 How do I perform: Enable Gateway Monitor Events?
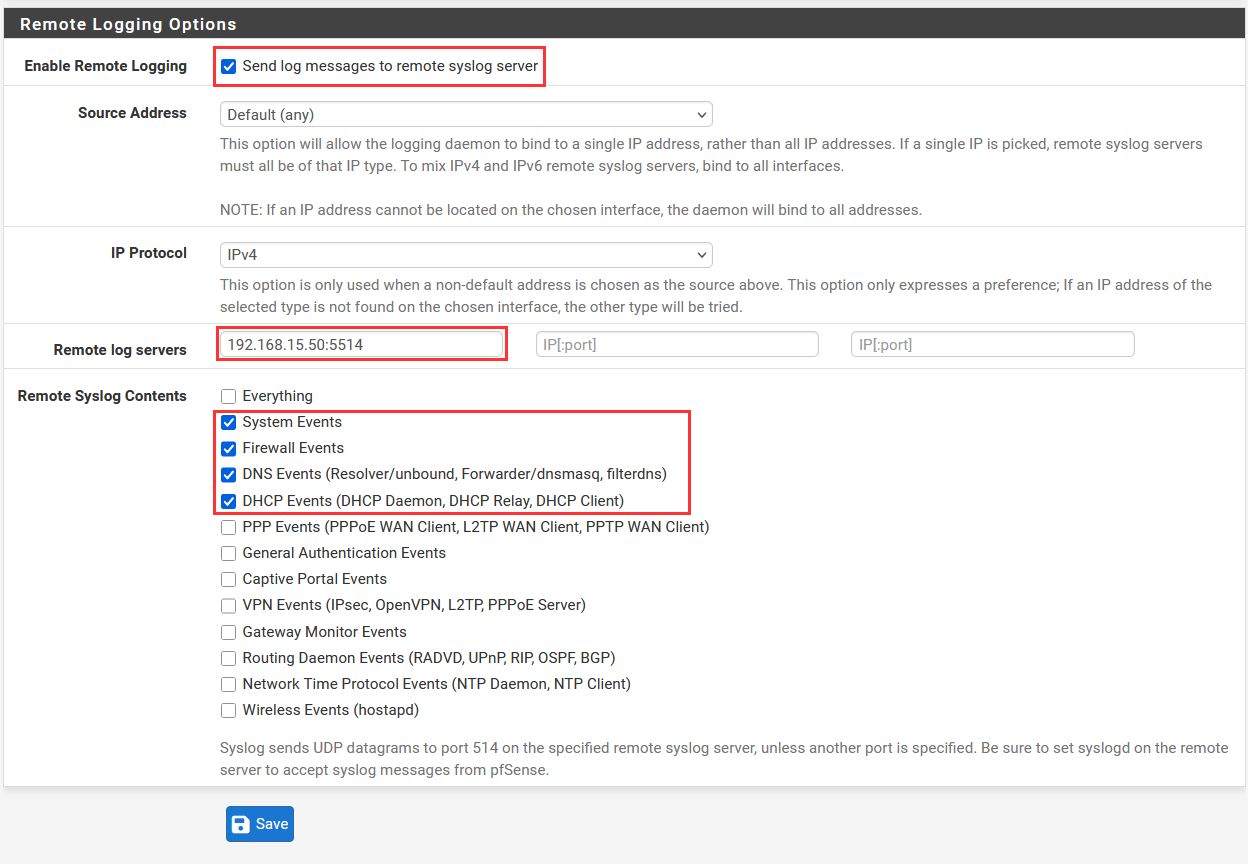coord(229,632)
